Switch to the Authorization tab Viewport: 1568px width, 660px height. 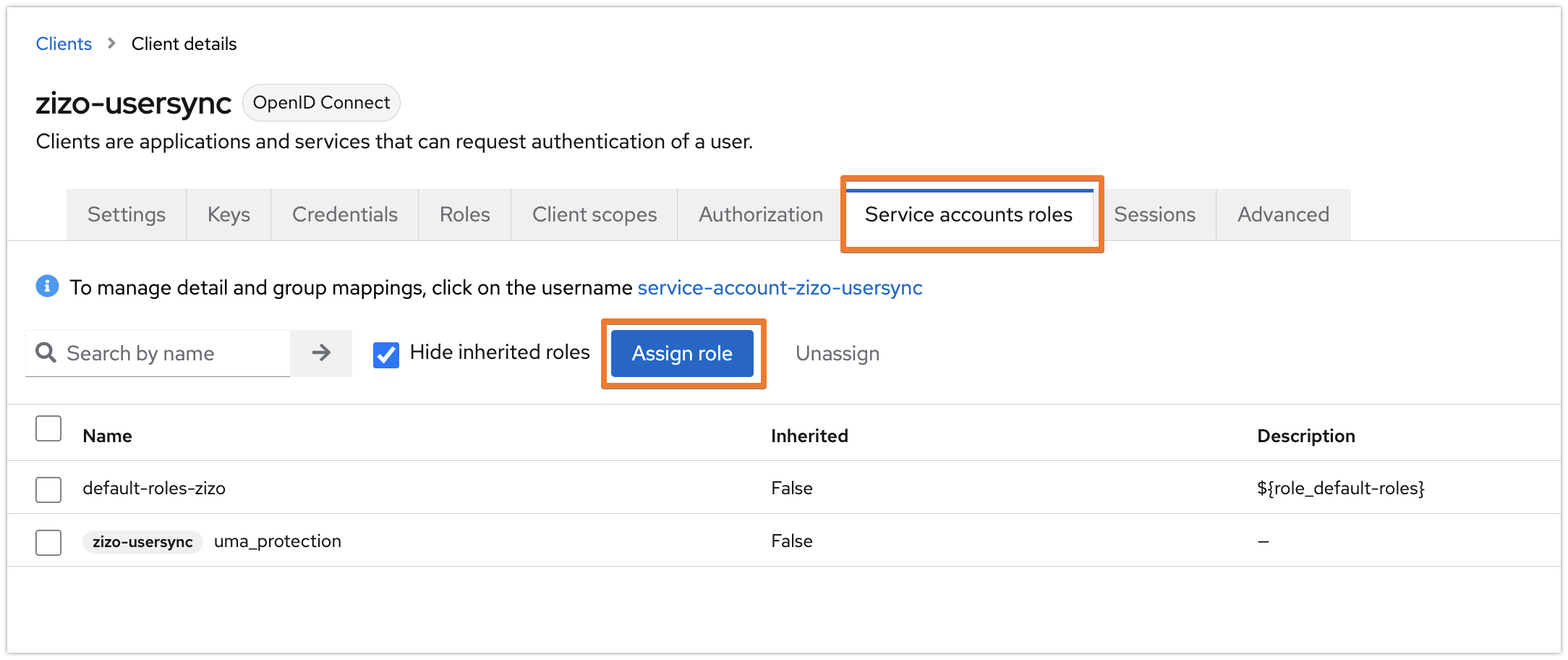coord(761,215)
